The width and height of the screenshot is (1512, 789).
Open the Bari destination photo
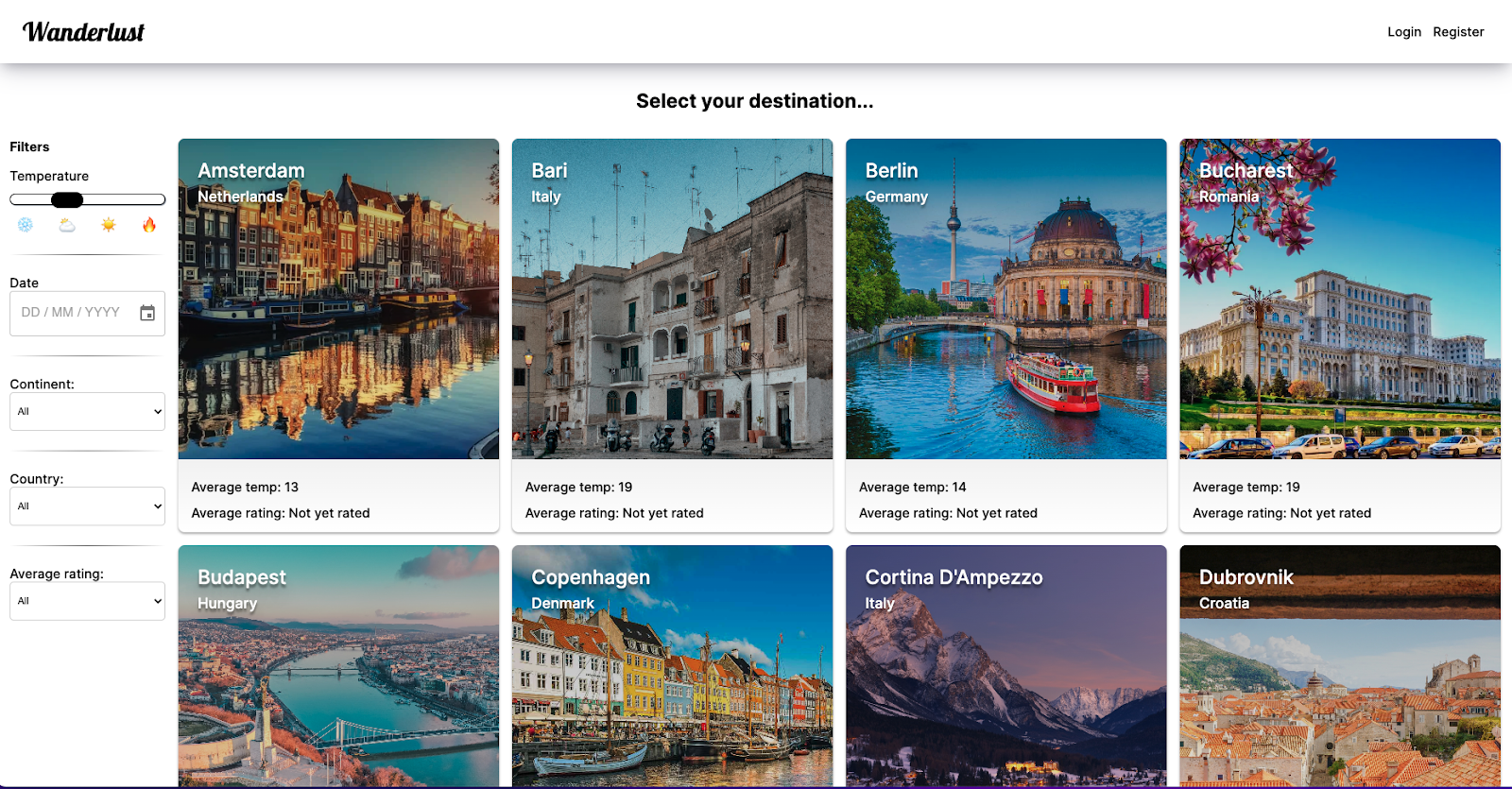coord(672,299)
